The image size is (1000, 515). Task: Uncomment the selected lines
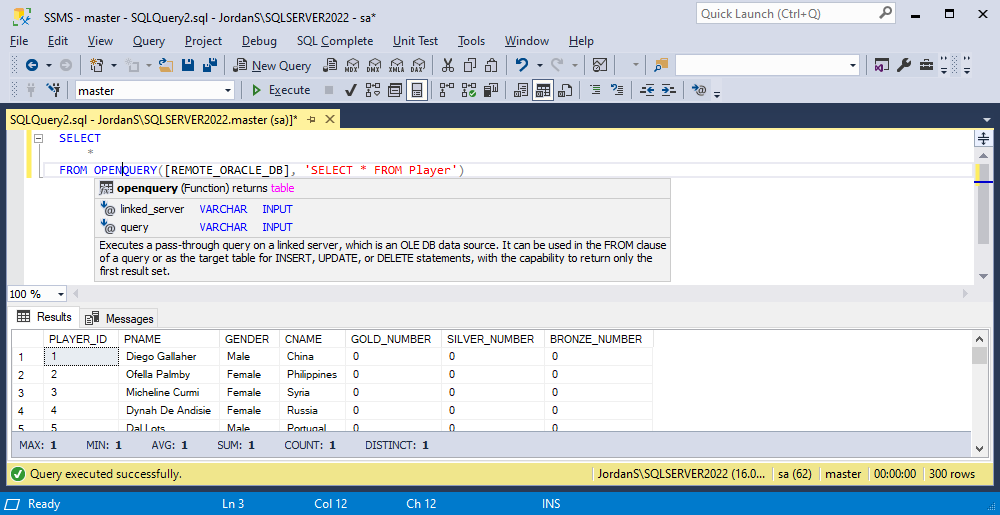tap(617, 91)
